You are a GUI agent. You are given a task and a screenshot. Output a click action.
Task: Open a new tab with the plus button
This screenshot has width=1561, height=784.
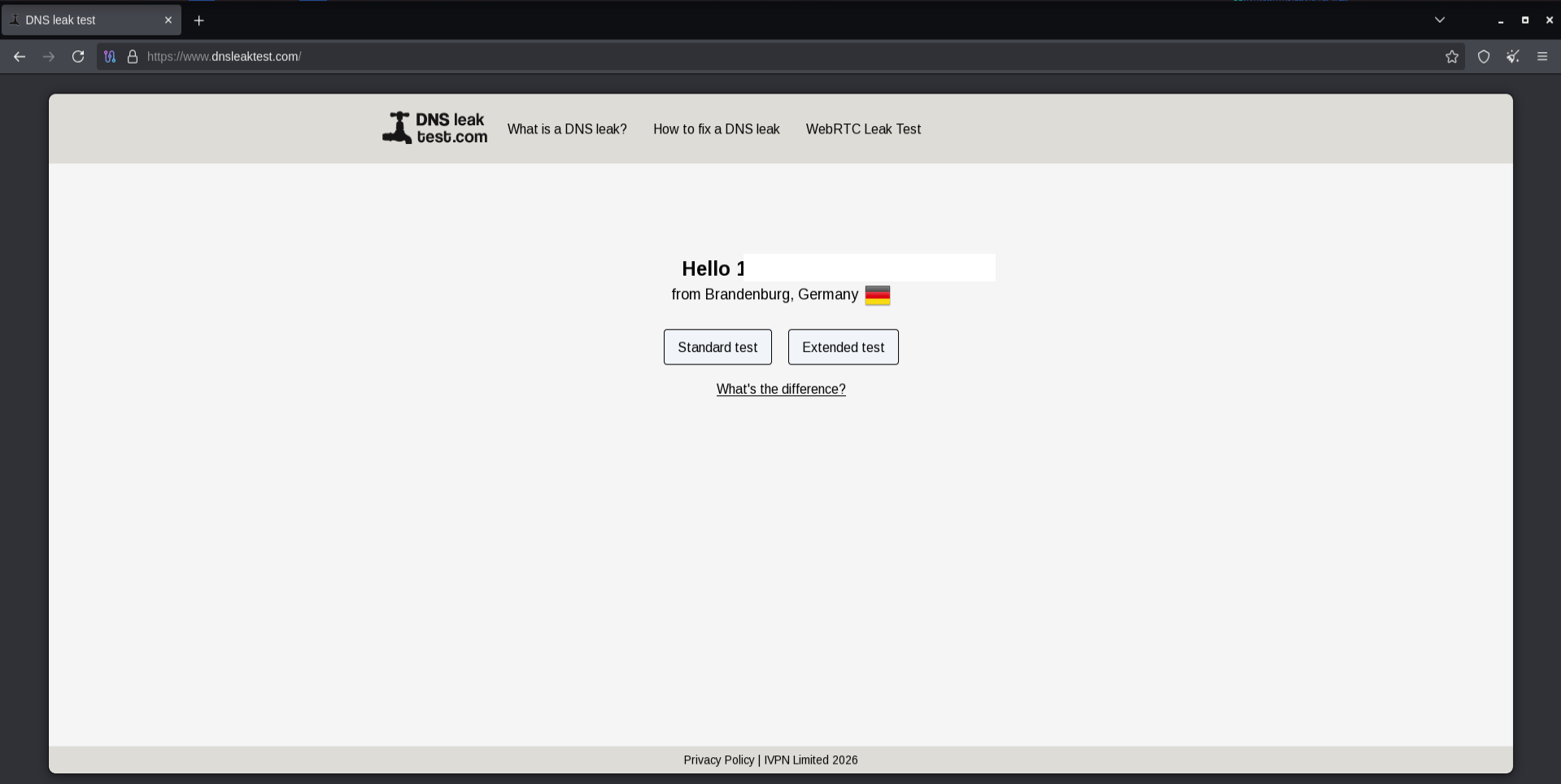198,20
